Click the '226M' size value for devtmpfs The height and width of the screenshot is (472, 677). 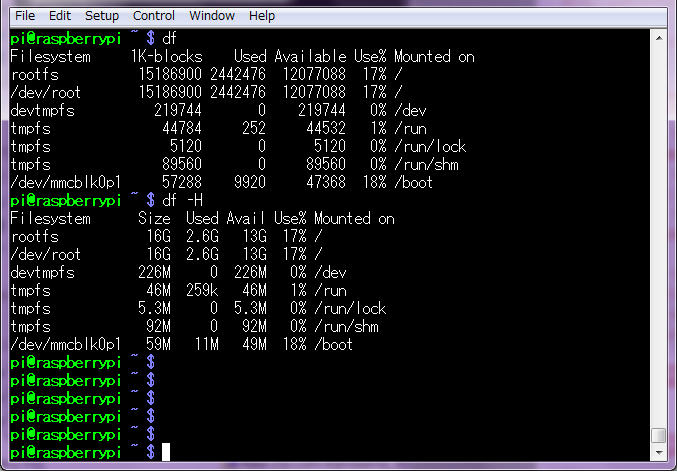point(154,272)
